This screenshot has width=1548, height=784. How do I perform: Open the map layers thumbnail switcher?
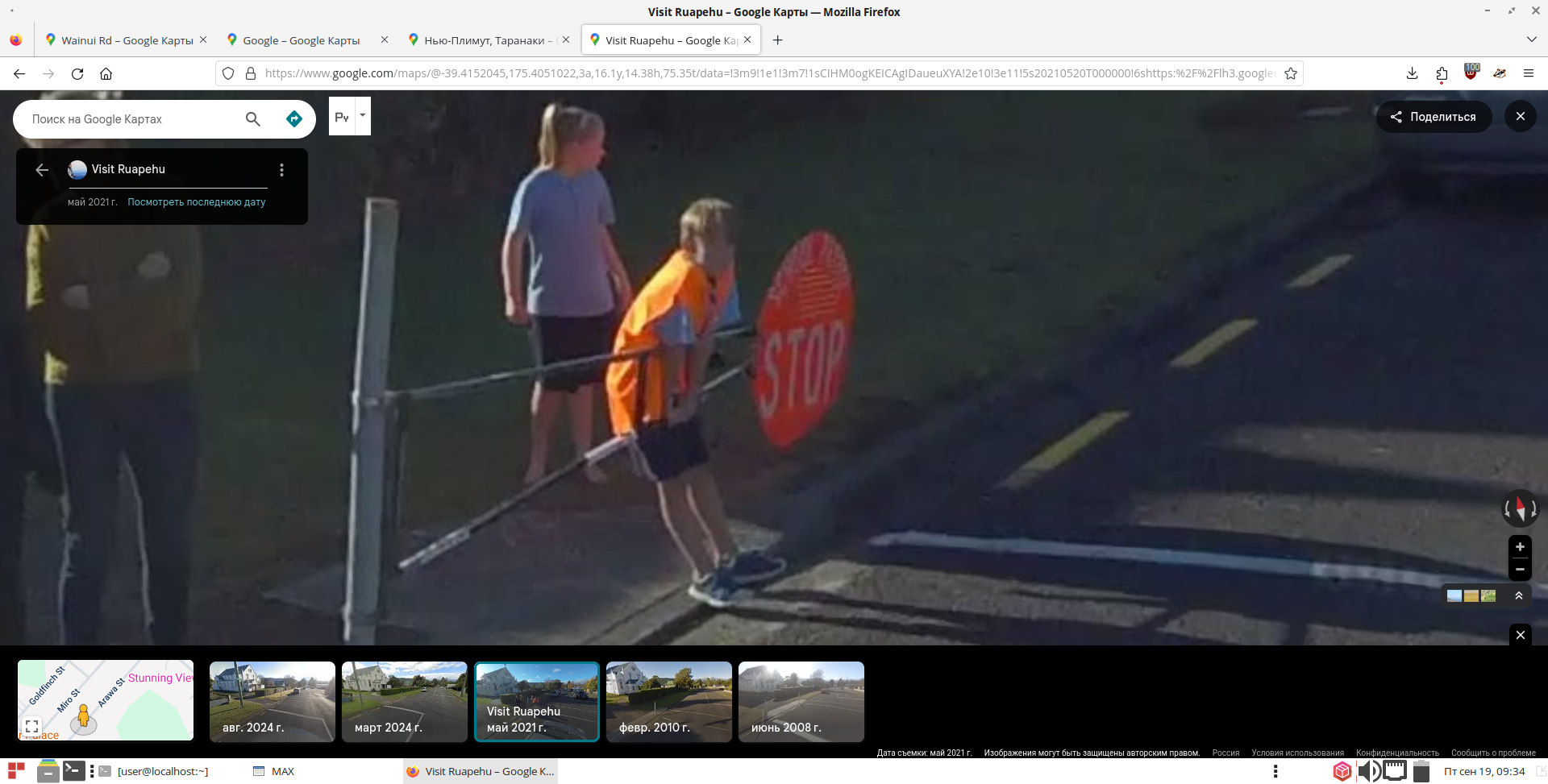[x=1471, y=595]
